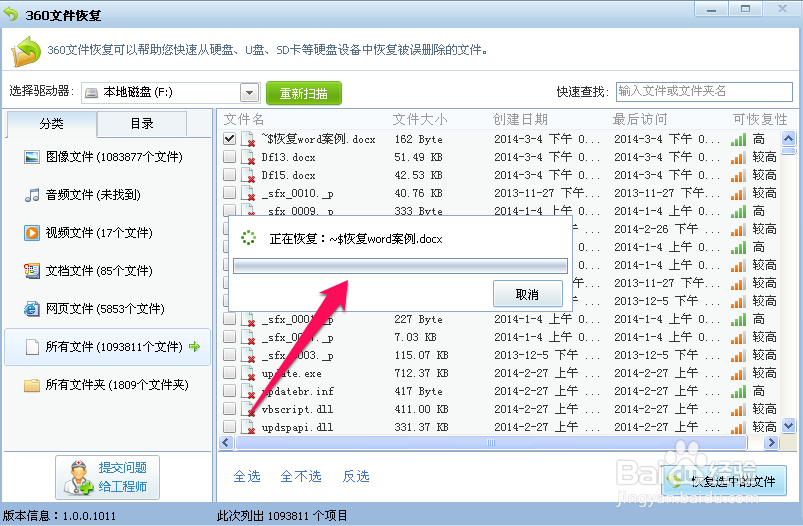
Task: Click the green arrow beside 所有文件
Action: [195, 347]
